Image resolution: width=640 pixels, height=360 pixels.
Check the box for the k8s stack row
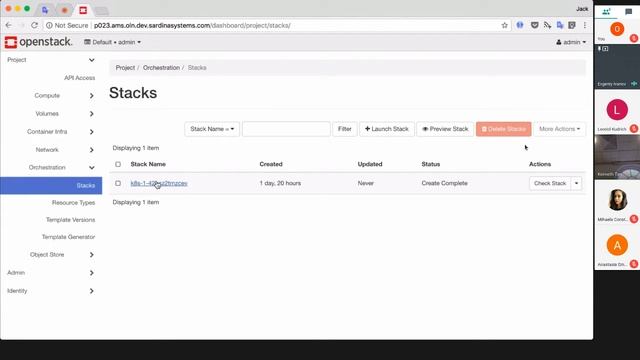pyautogui.click(x=118, y=183)
